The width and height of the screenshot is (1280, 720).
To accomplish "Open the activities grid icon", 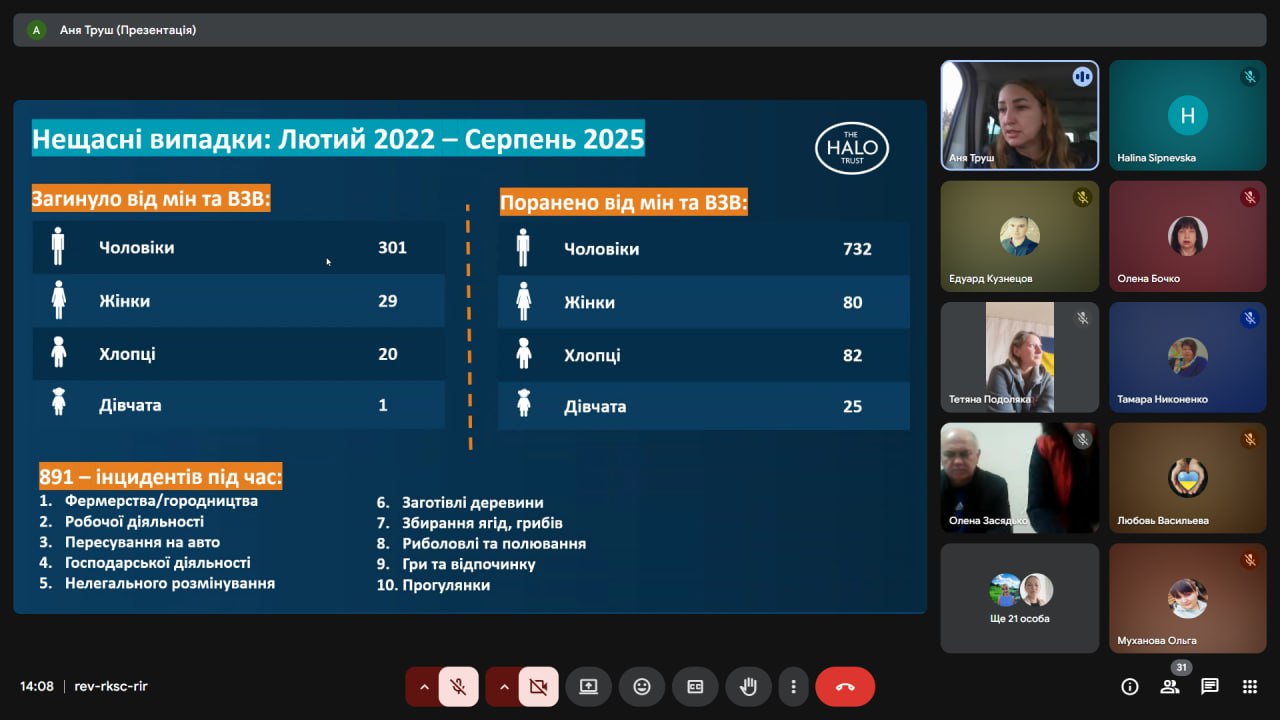I will coord(1250,687).
